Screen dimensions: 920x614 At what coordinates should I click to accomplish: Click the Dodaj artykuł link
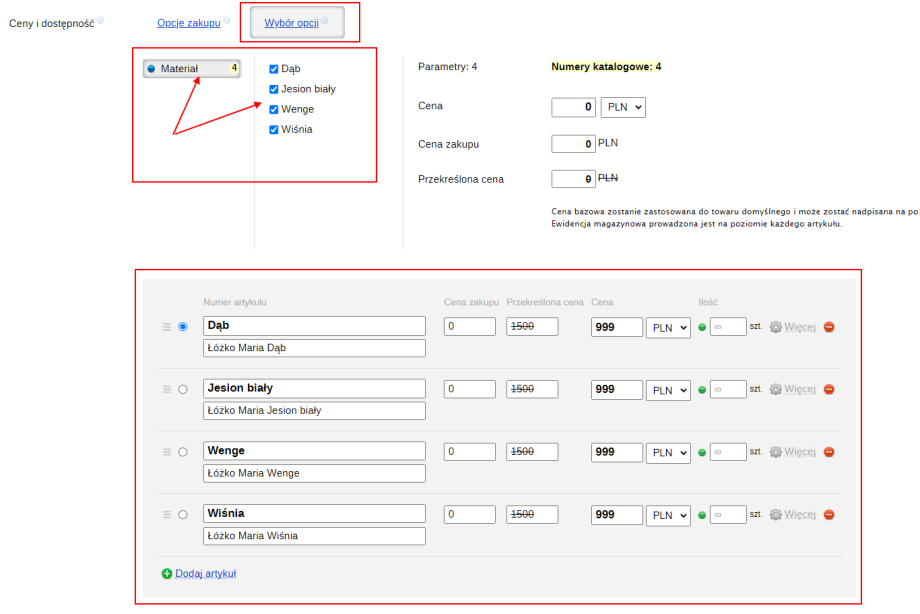pyautogui.click(x=205, y=574)
